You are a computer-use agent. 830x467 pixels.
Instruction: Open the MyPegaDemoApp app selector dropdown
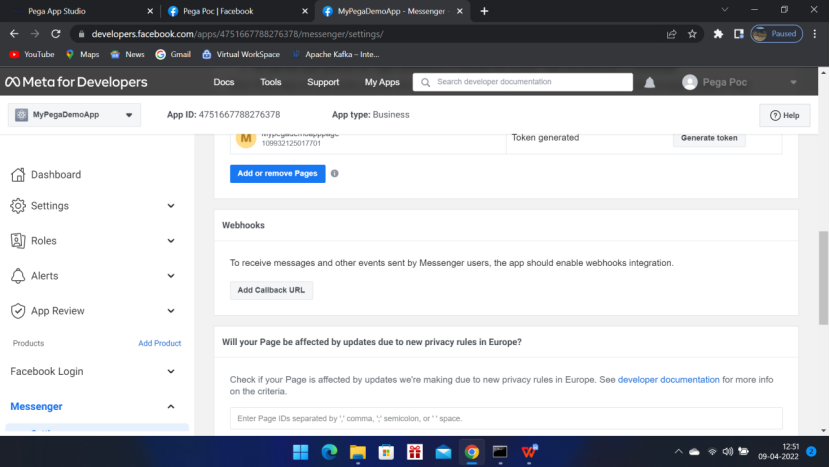[x=74, y=115]
